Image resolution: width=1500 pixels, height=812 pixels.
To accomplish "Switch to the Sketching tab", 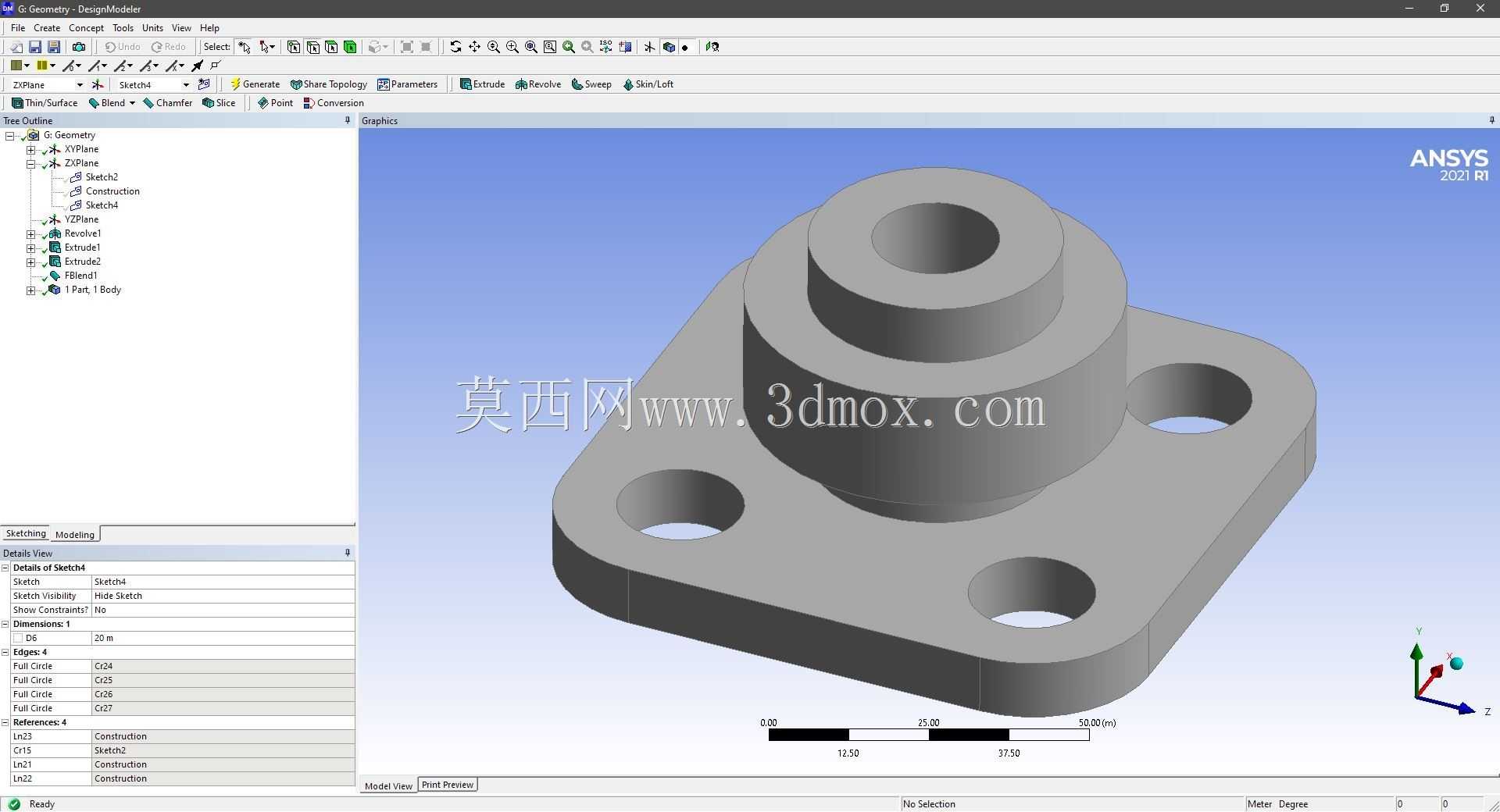I will click(26, 533).
